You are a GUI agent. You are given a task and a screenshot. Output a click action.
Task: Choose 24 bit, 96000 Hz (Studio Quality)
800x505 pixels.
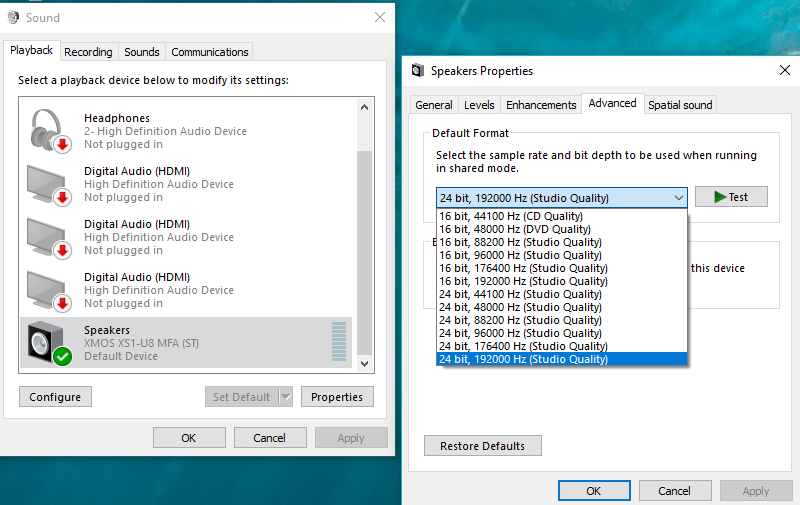coord(562,333)
